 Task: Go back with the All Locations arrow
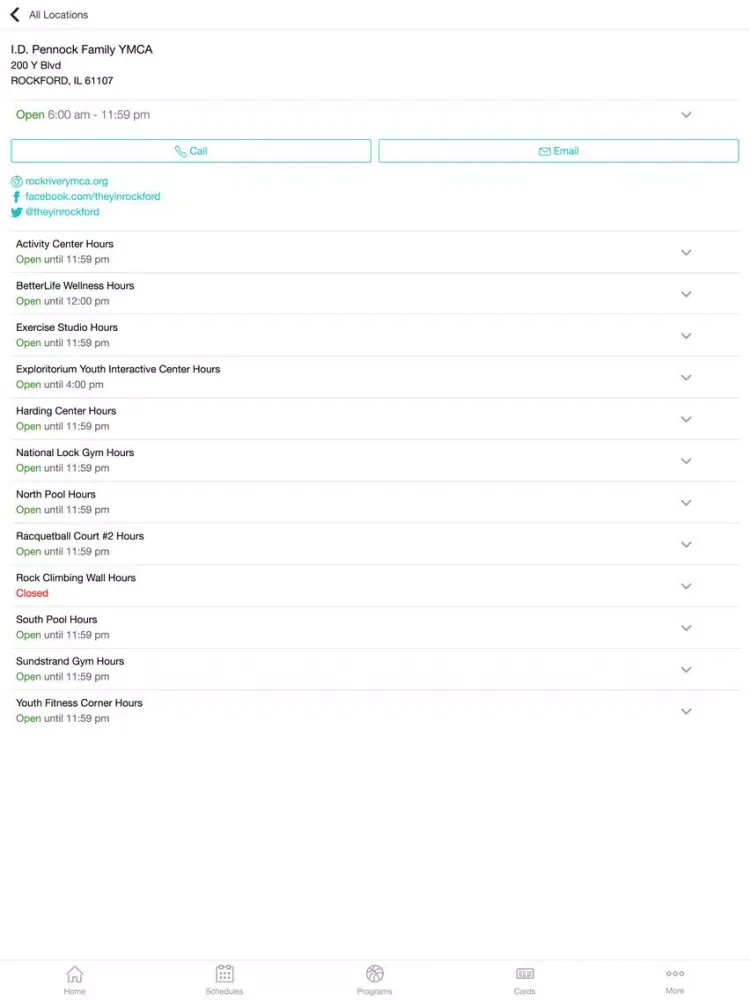point(15,14)
